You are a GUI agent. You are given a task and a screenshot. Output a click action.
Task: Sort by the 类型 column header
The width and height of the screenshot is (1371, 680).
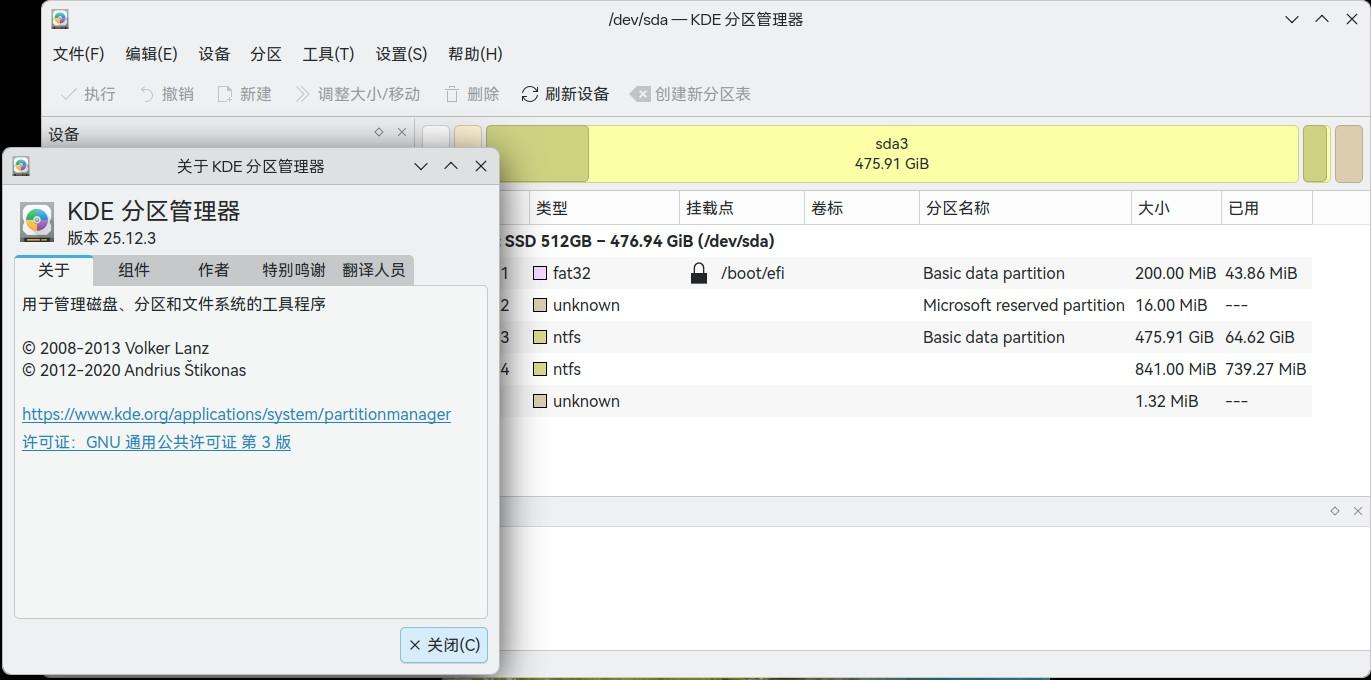[x=604, y=208]
